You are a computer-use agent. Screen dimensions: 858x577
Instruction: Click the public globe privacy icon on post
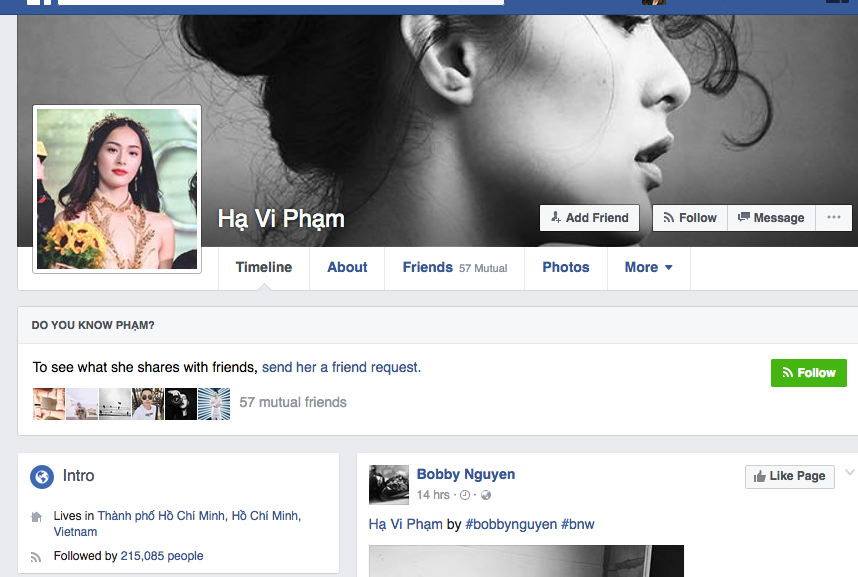point(486,495)
